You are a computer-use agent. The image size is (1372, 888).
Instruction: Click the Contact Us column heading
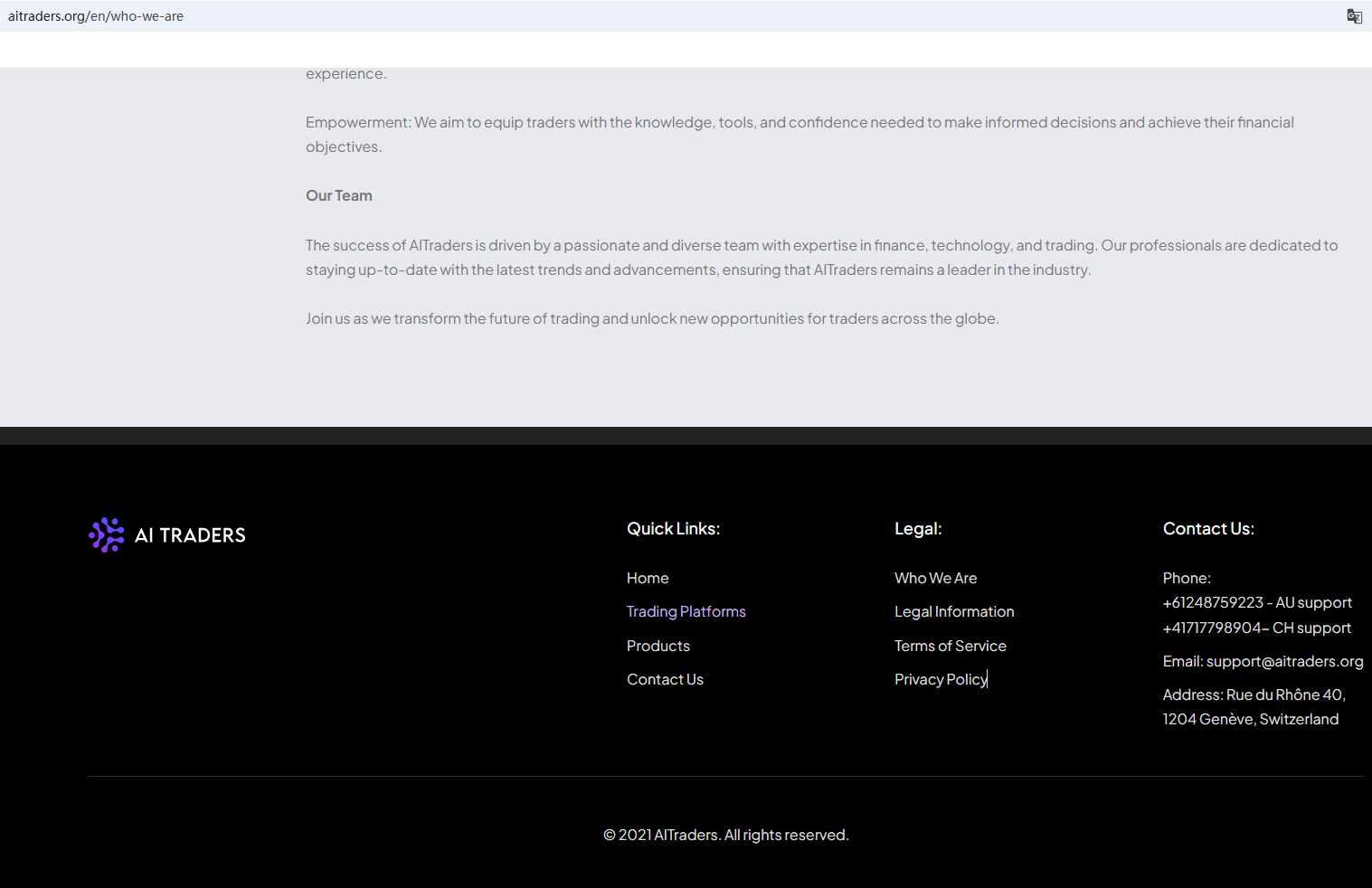[1208, 529]
